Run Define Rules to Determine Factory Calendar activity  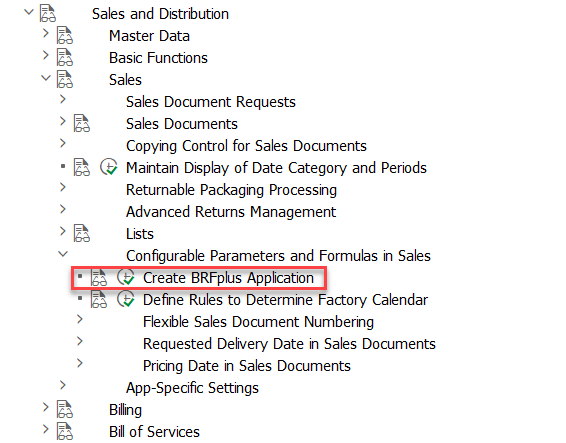click(x=126, y=300)
